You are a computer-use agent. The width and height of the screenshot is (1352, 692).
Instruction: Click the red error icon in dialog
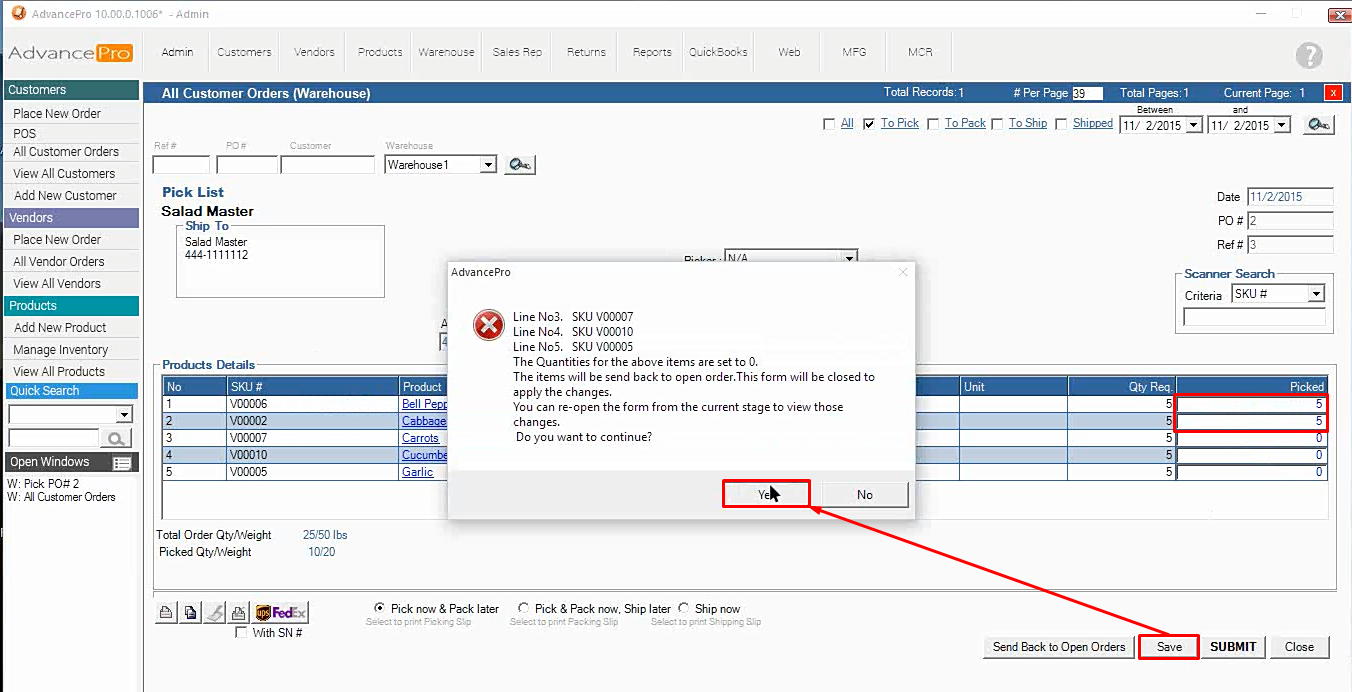point(488,325)
